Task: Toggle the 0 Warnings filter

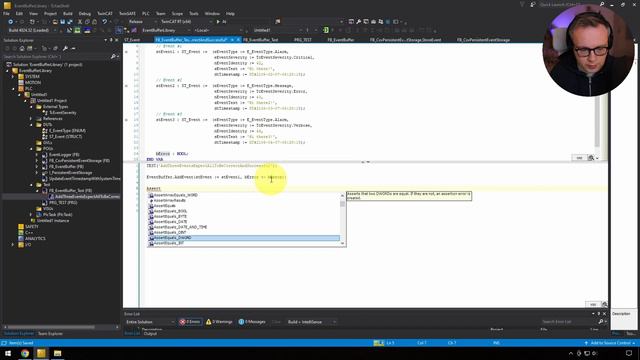Action: (219, 322)
